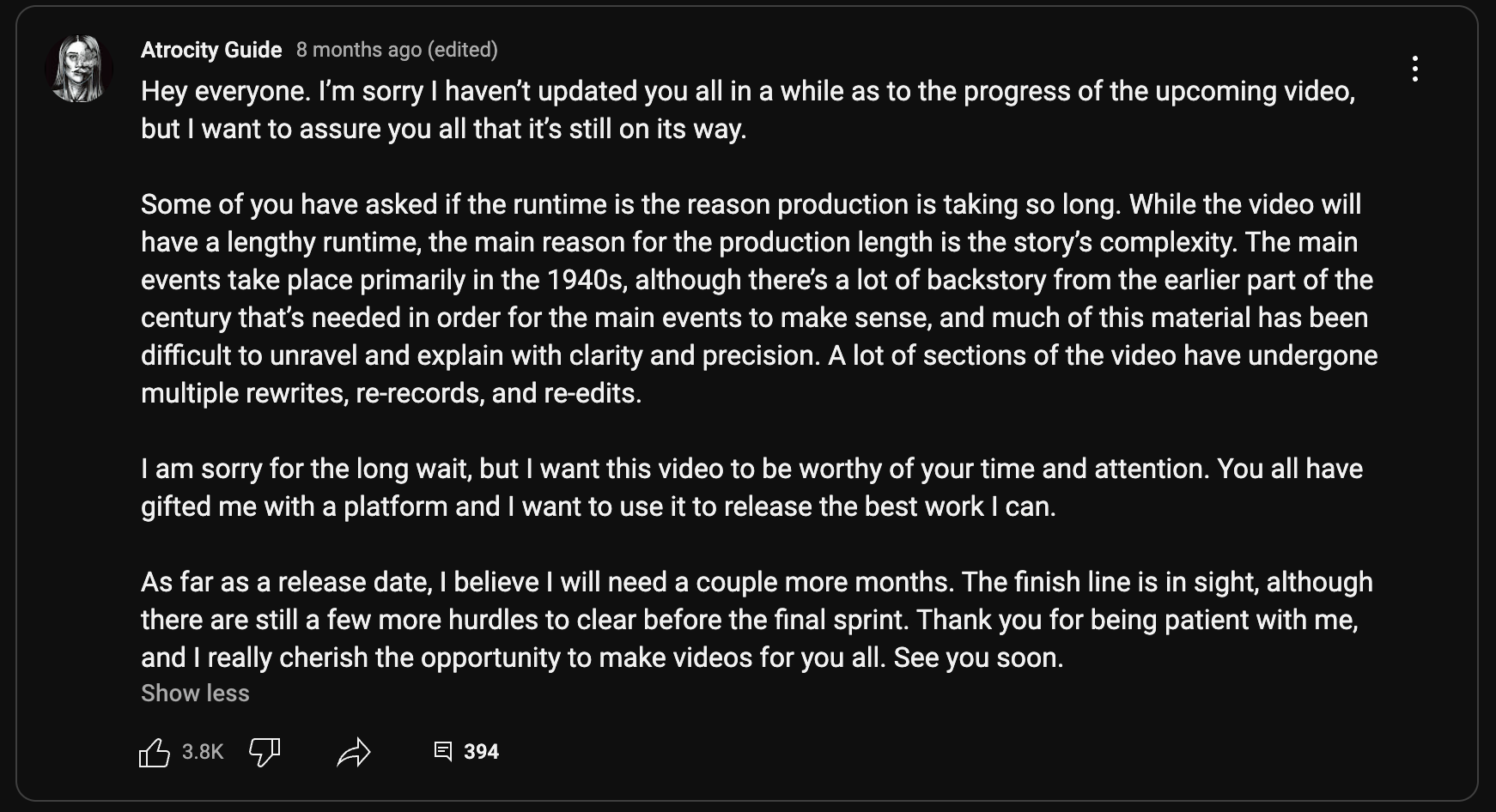The image size is (1496, 812).
Task: Click the 'I am sorry for the long wait' line
Action: [751, 469]
